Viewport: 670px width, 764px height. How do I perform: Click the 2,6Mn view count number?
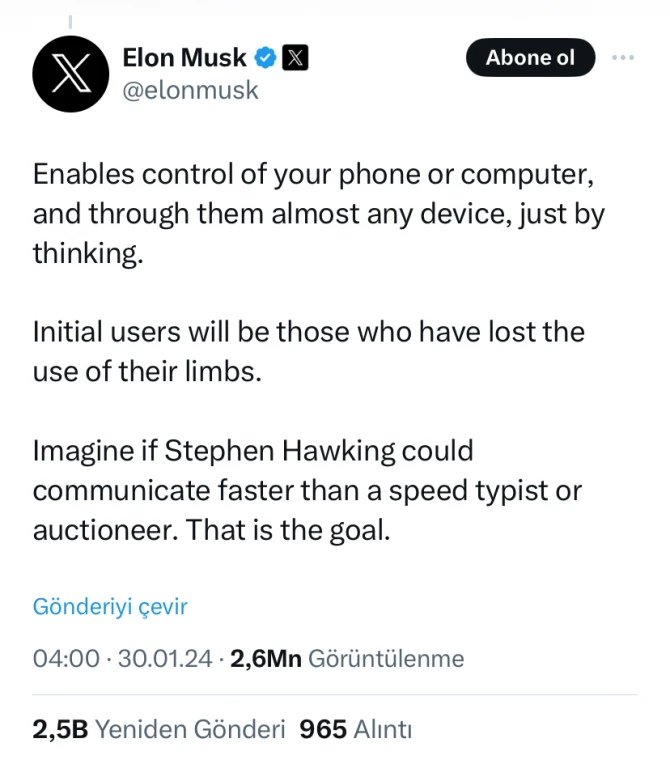(266, 659)
